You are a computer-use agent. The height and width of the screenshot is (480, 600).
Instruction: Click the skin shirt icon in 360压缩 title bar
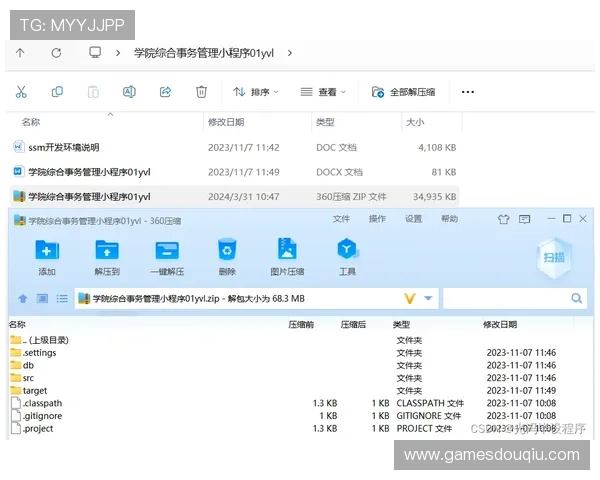point(504,219)
